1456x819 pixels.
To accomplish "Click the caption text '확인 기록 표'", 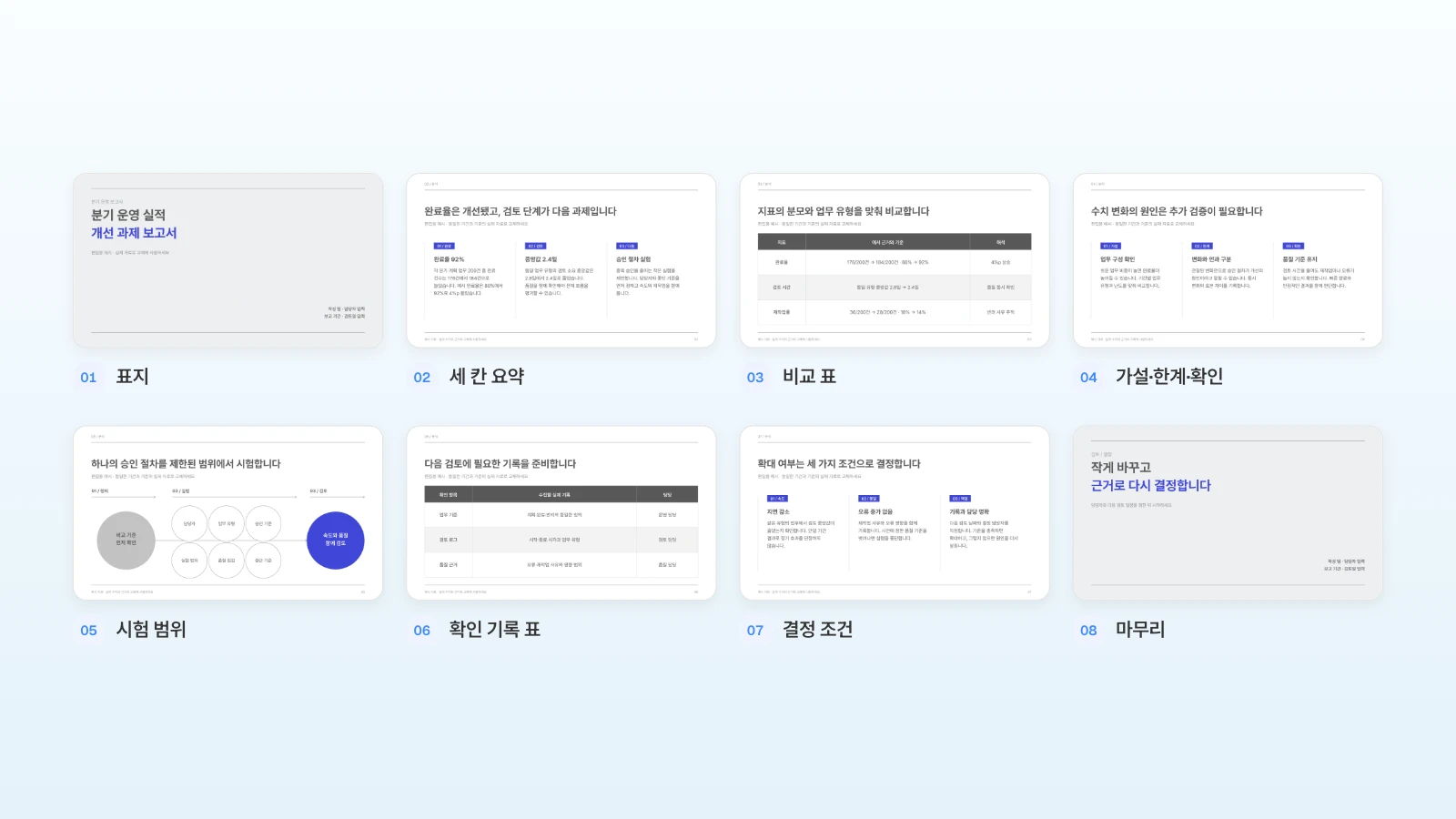I will pyautogui.click(x=494, y=630).
